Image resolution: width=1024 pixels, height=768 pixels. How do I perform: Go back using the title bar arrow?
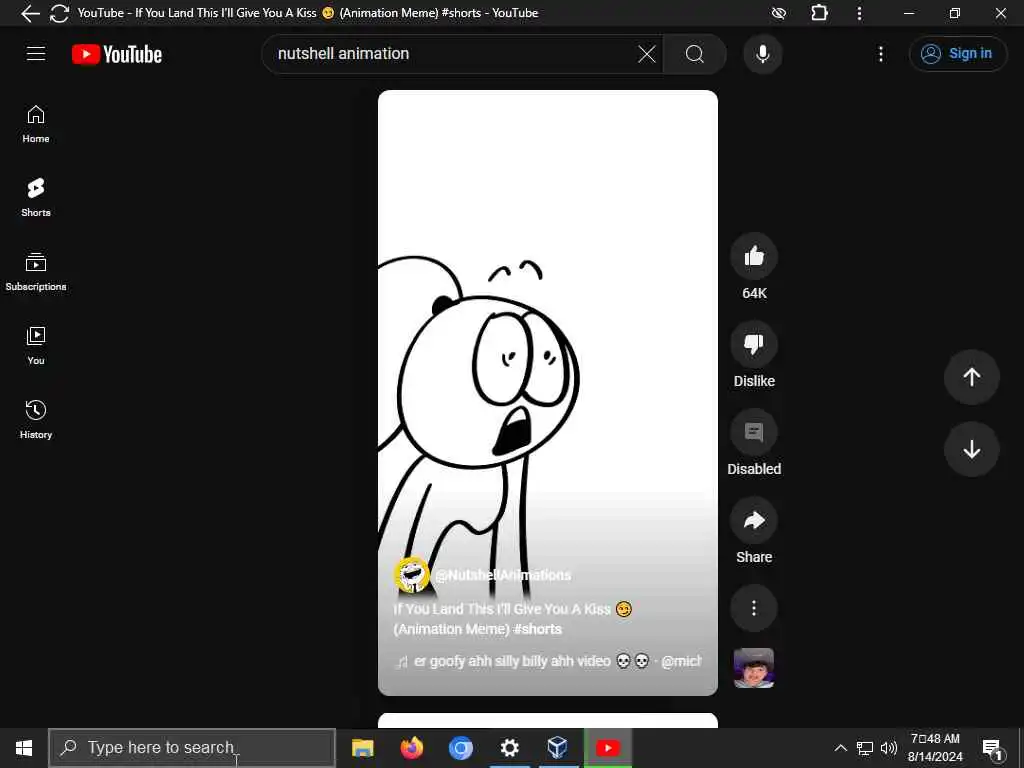[x=30, y=13]
